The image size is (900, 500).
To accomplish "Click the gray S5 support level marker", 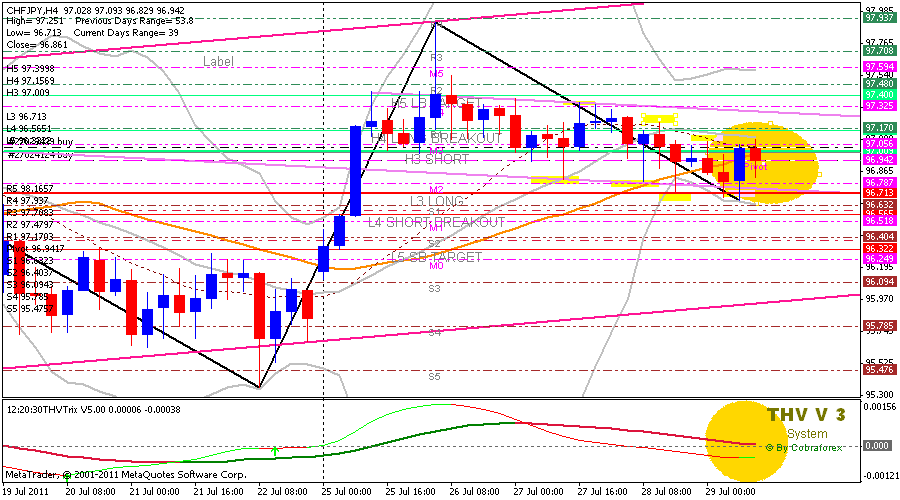I will (x=435, y=377).
